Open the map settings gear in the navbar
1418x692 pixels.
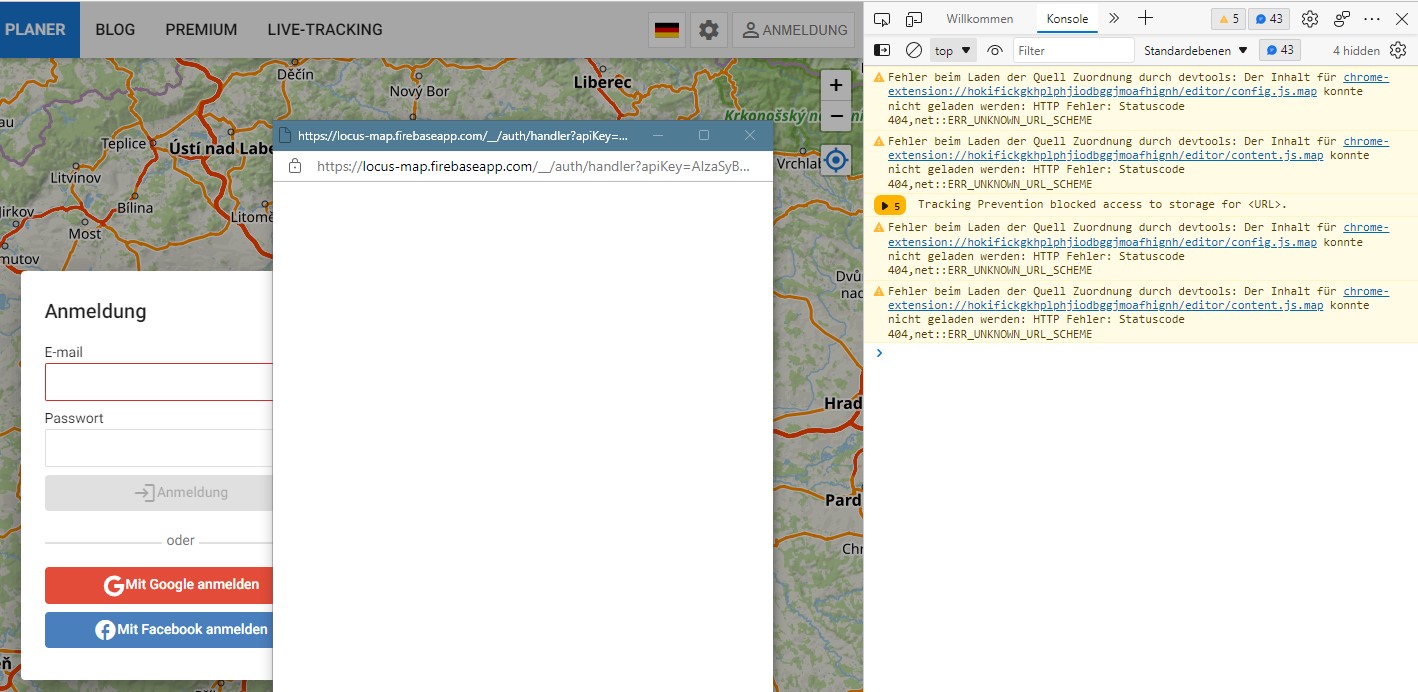(x=708, y=30)
